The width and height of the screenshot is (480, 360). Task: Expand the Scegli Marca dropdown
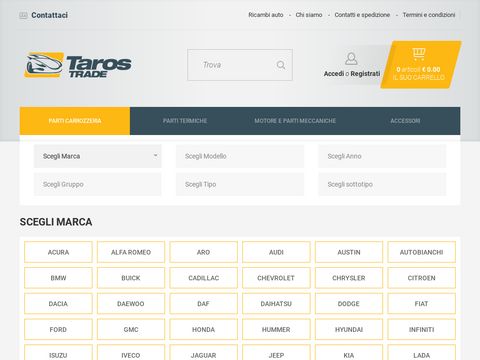point(98,156)
